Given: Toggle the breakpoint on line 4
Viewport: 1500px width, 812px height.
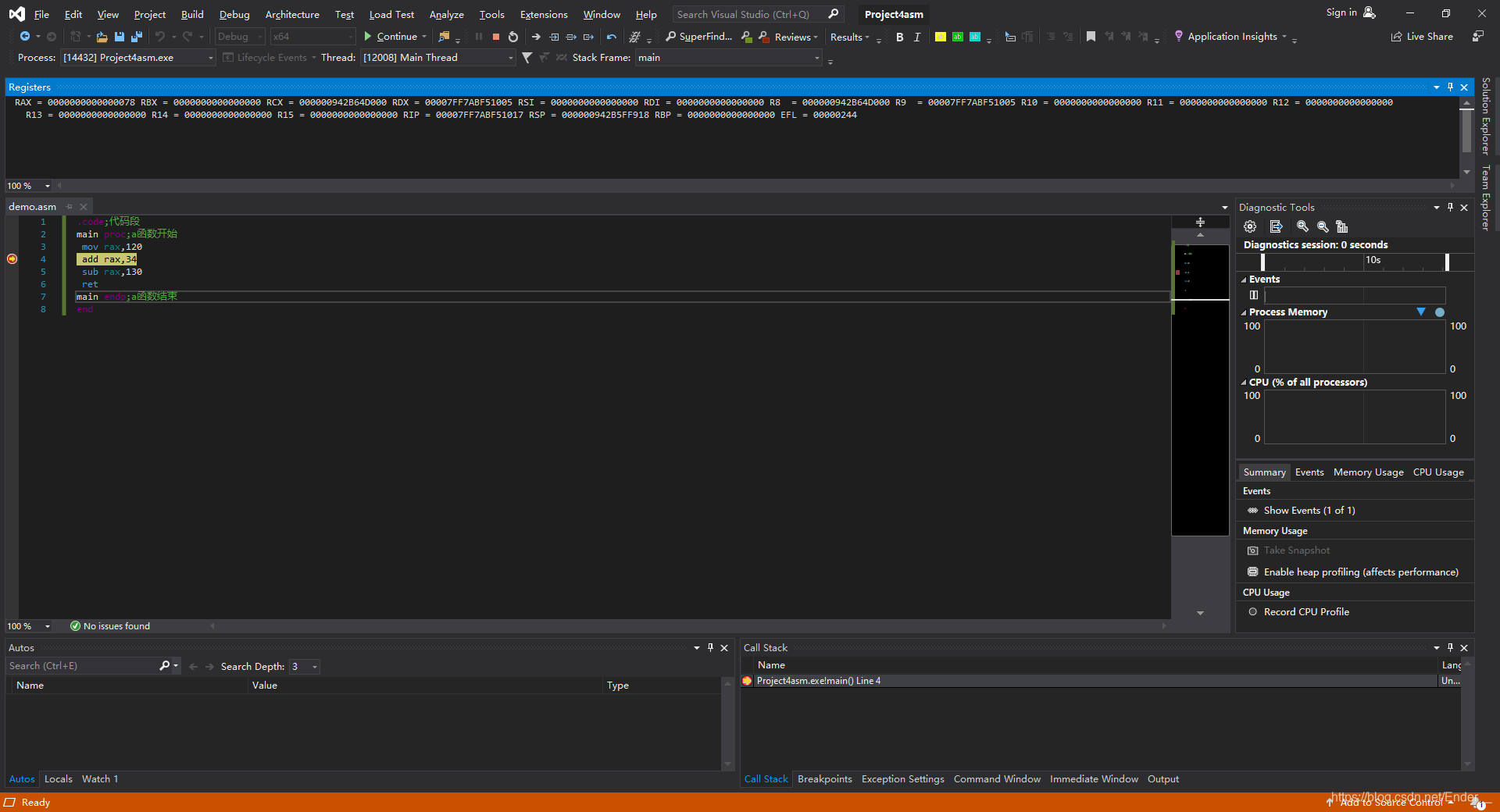Looking at the screenshot, I should [12, 258].
